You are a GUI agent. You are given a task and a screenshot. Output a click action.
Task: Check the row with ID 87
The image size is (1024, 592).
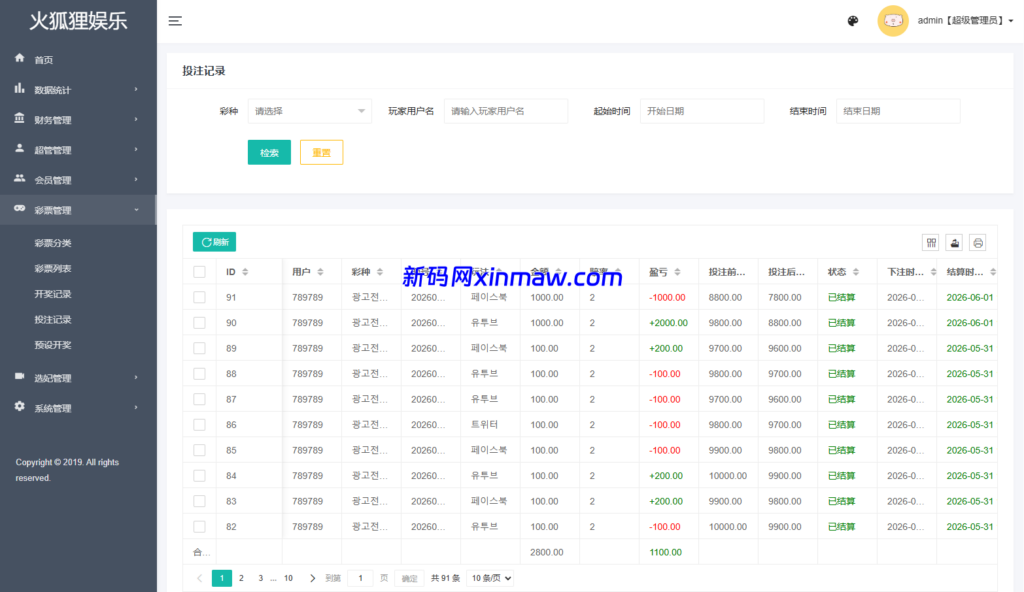pyautogui.click(x=199, y=399)
